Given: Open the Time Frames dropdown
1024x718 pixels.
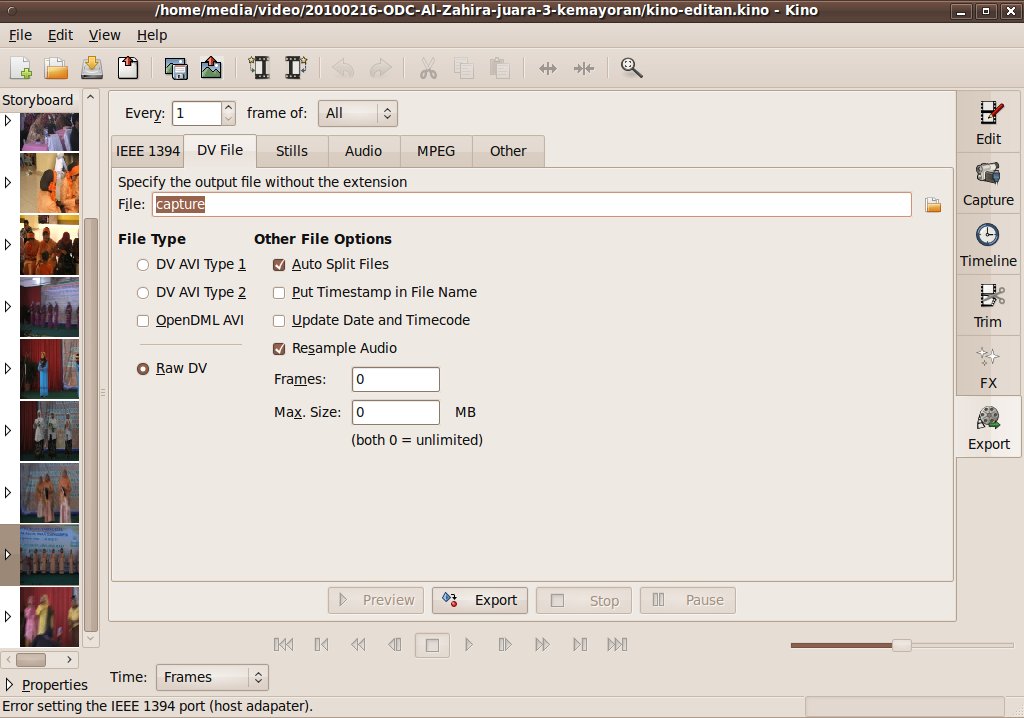Looking at the screenshot, I should (212, 677).
